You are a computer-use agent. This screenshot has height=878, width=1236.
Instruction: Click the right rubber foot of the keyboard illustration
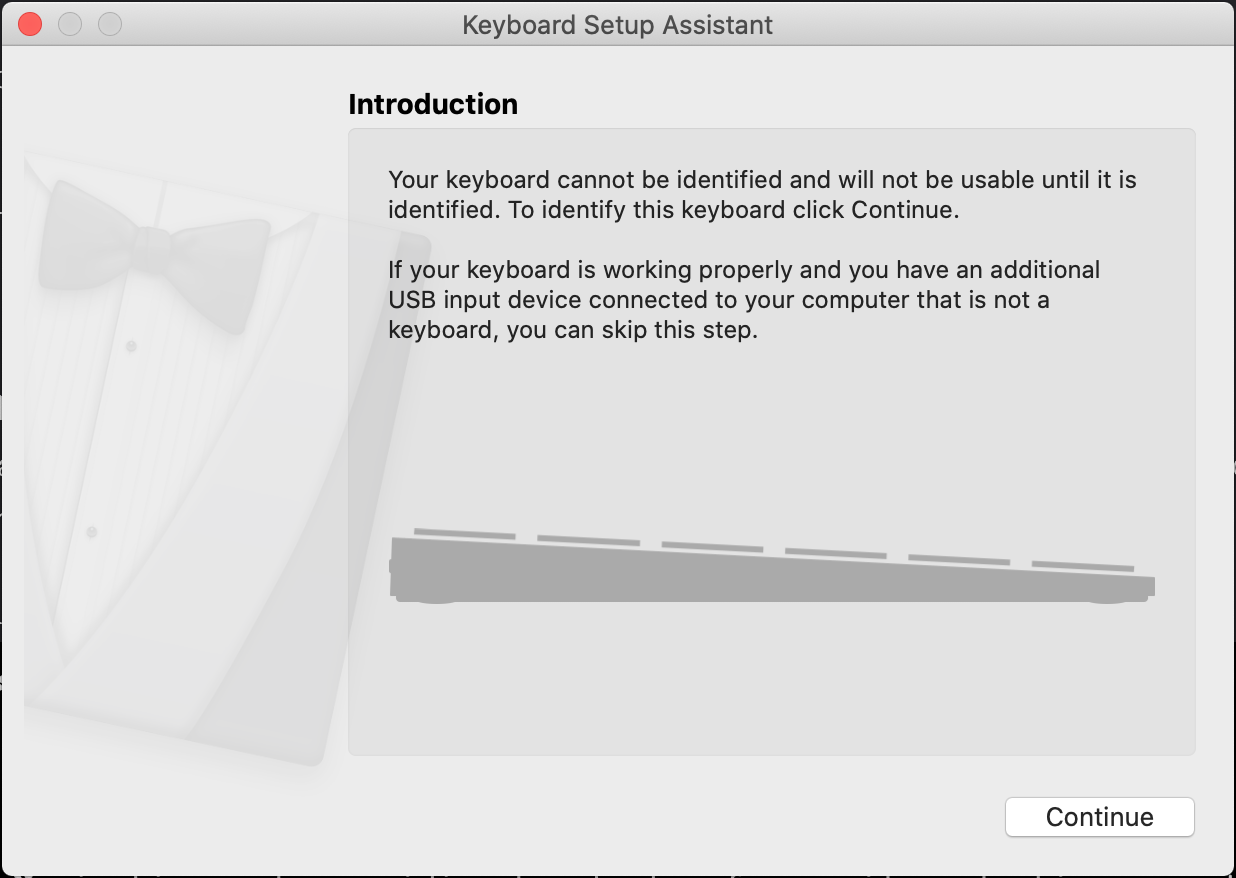[x=1115, y=599]
